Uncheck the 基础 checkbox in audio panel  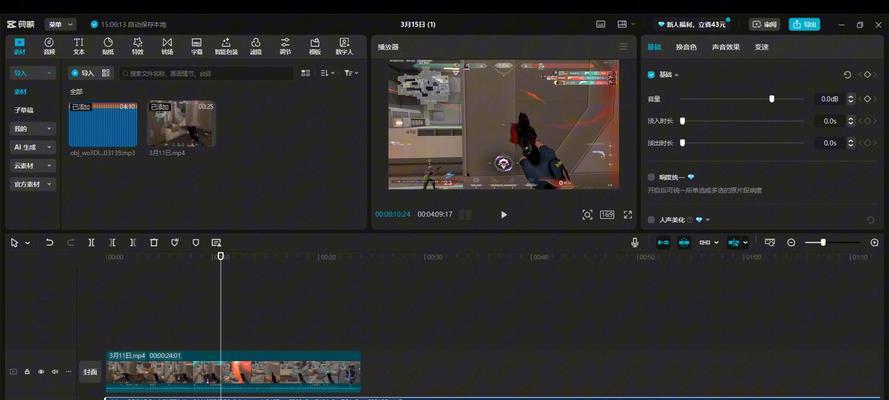pyautogui.click(x=651, y=75)
